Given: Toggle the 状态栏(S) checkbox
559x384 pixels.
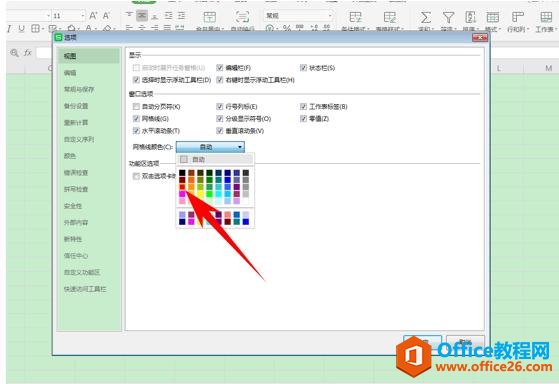Looking at the screenshot, I should 303,68.
